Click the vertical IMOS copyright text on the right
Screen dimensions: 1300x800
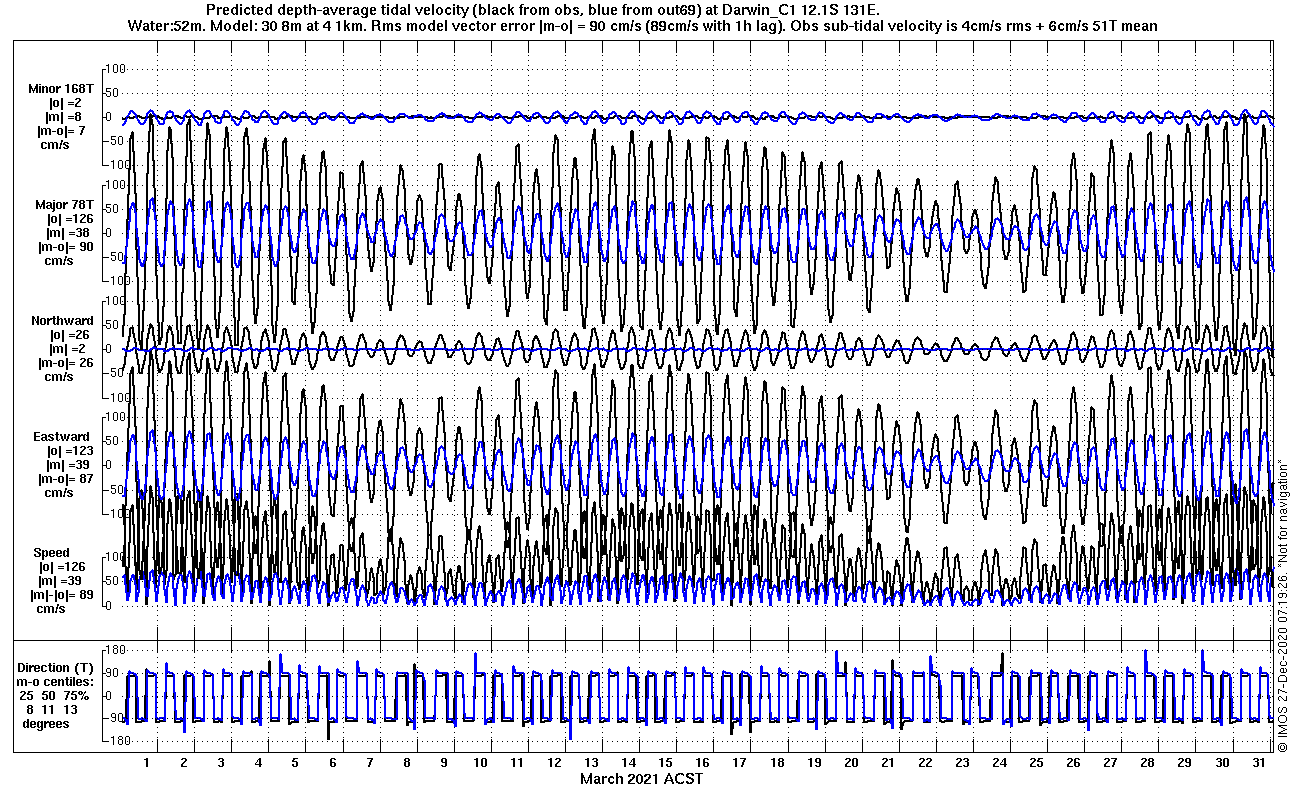coord(1283,604)
